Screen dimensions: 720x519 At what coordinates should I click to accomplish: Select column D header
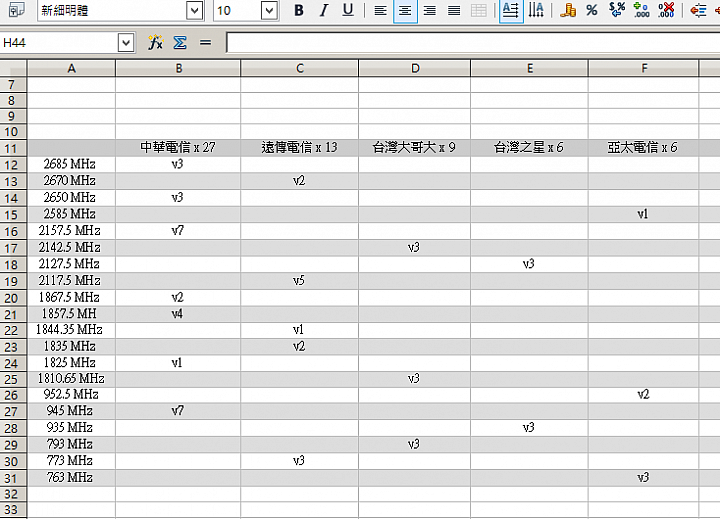pos(415,68)
